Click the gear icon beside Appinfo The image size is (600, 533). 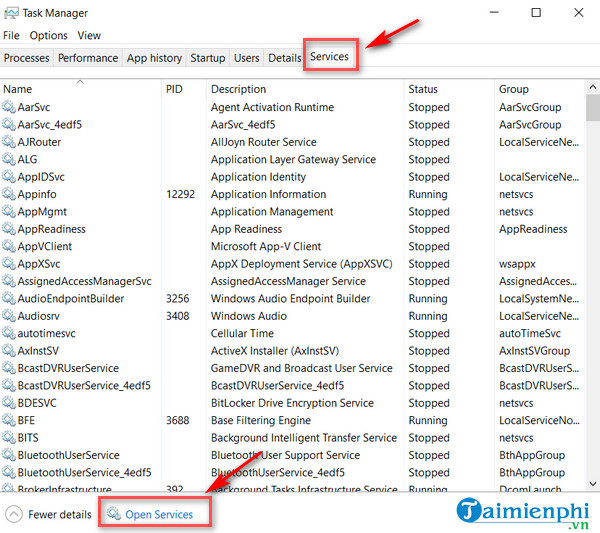tap(9, 194)
